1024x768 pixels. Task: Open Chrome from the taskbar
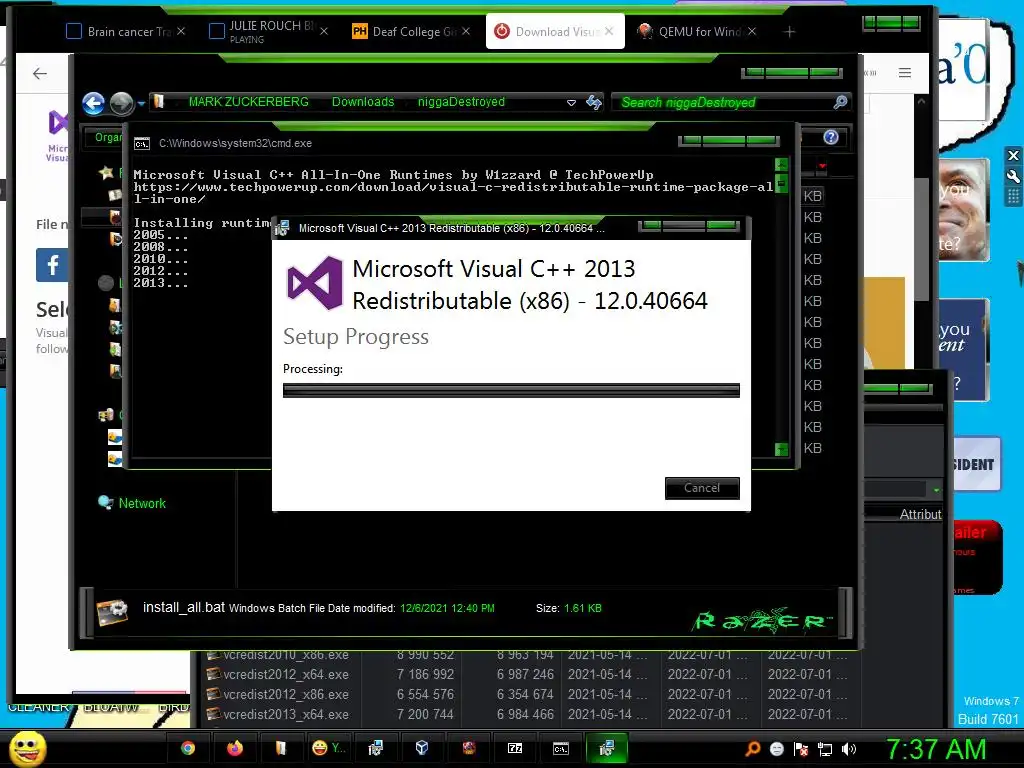coord(188,748)
